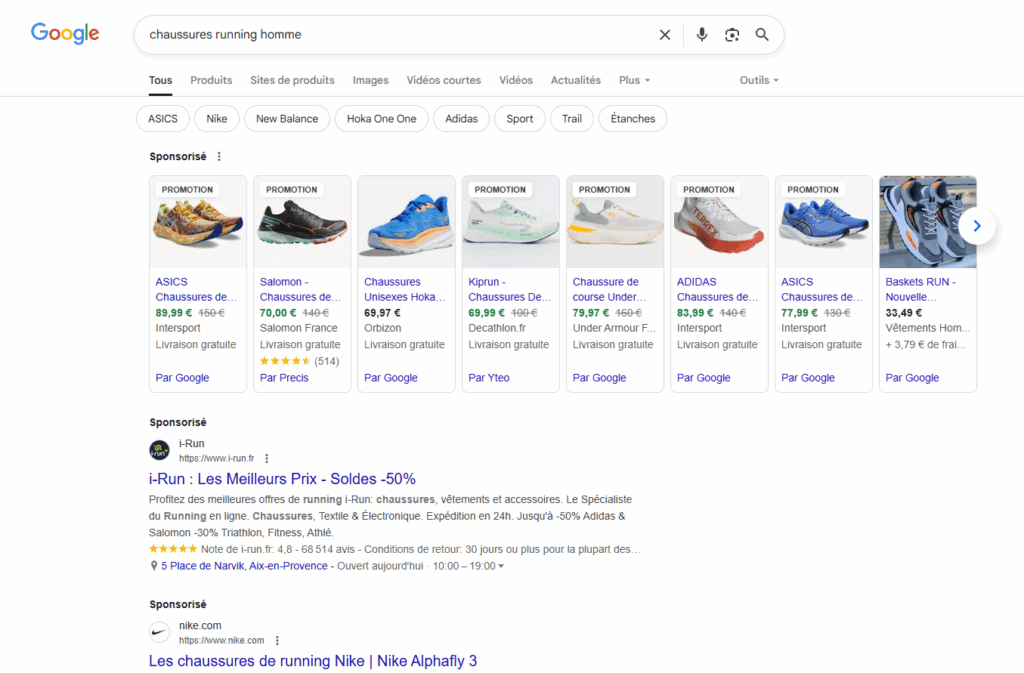Open the Under Armour shoe image
1024x673 pixels.
coord(615,222)
